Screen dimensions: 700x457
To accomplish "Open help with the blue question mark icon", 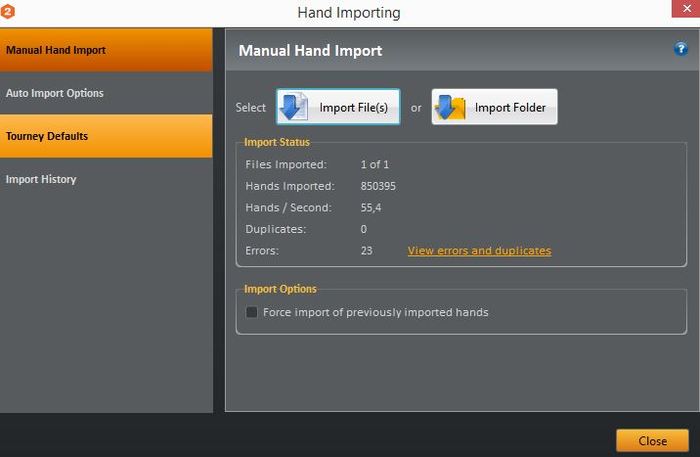I will [681, 49].
